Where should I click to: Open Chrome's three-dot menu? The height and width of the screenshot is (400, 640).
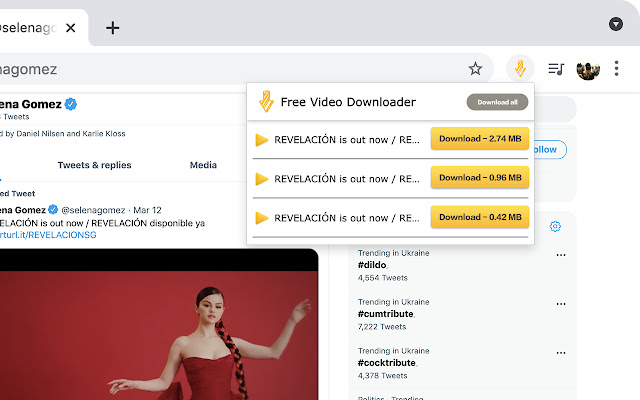(617, 69)
